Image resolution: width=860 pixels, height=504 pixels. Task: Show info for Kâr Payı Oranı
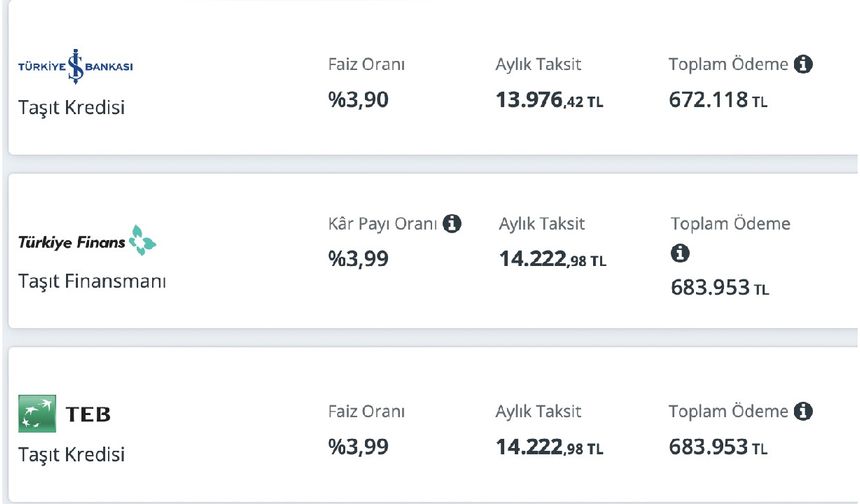(x=452, y=224)
